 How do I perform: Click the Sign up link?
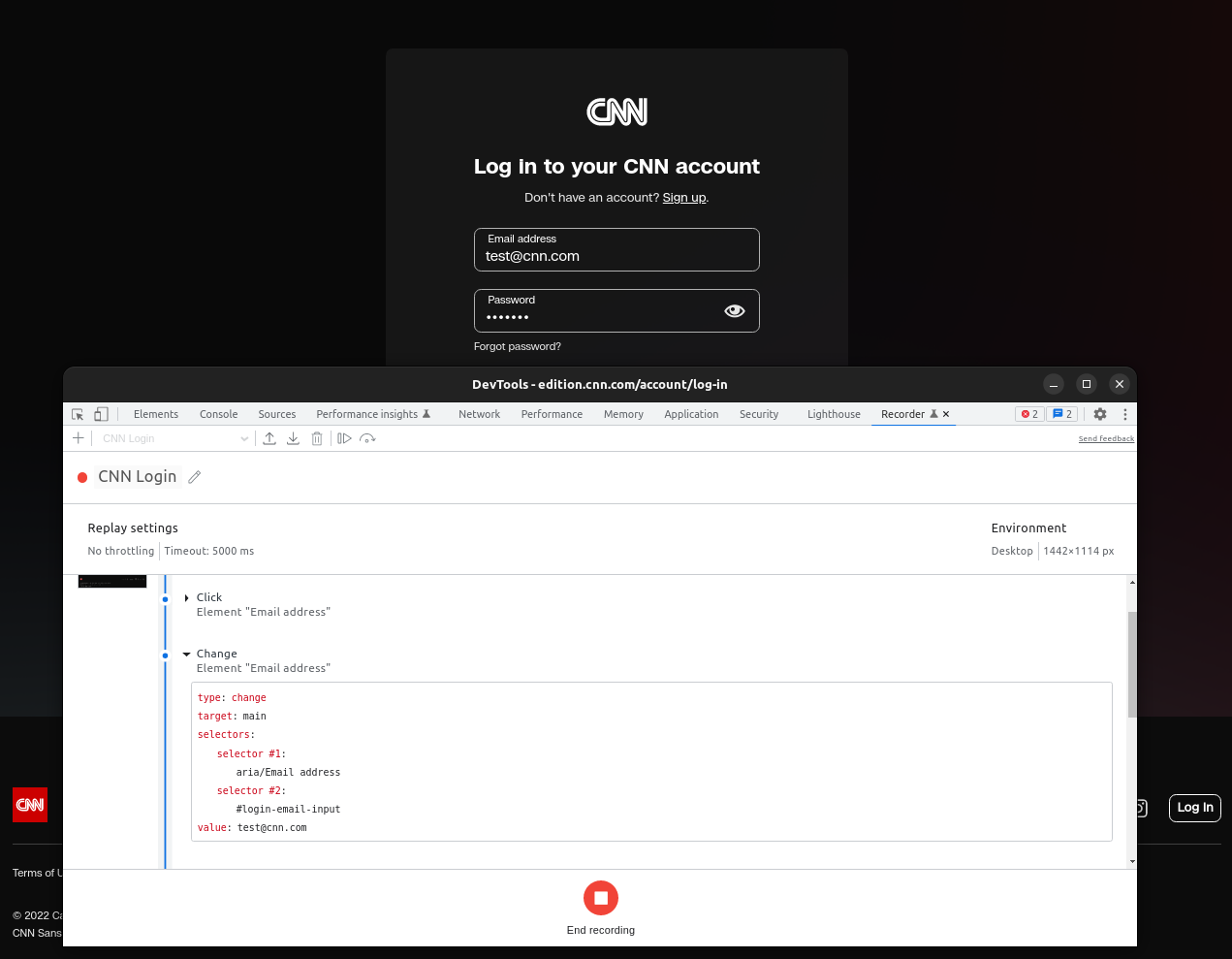click(x=684, y=198)
